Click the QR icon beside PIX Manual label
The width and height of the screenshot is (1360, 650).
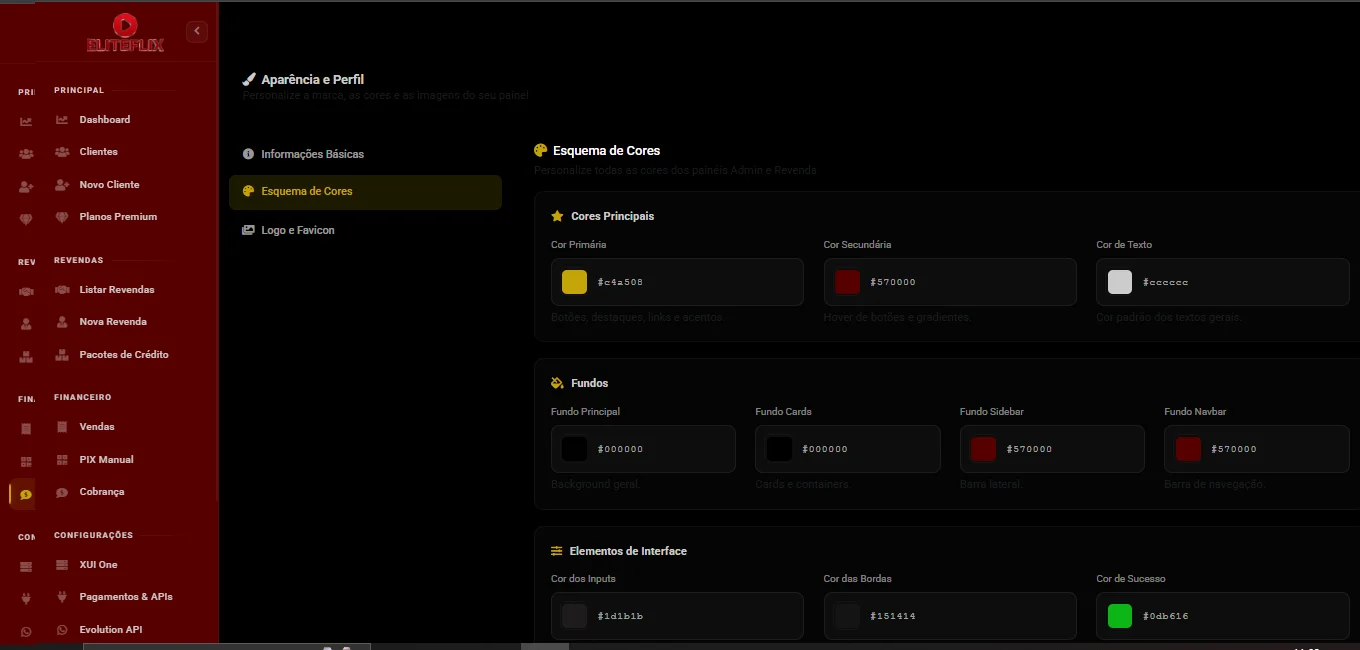pos(62,460)
